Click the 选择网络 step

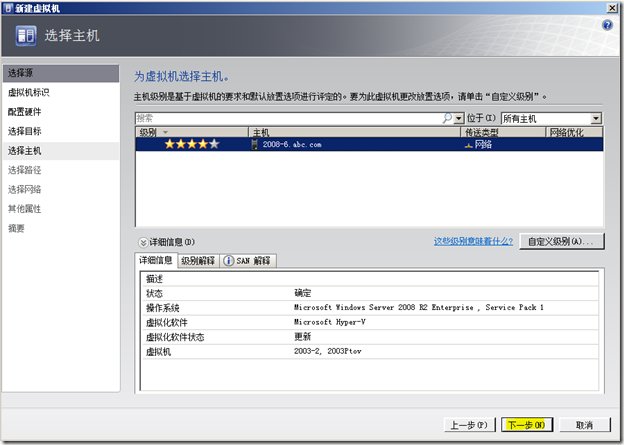click(61, 189)
